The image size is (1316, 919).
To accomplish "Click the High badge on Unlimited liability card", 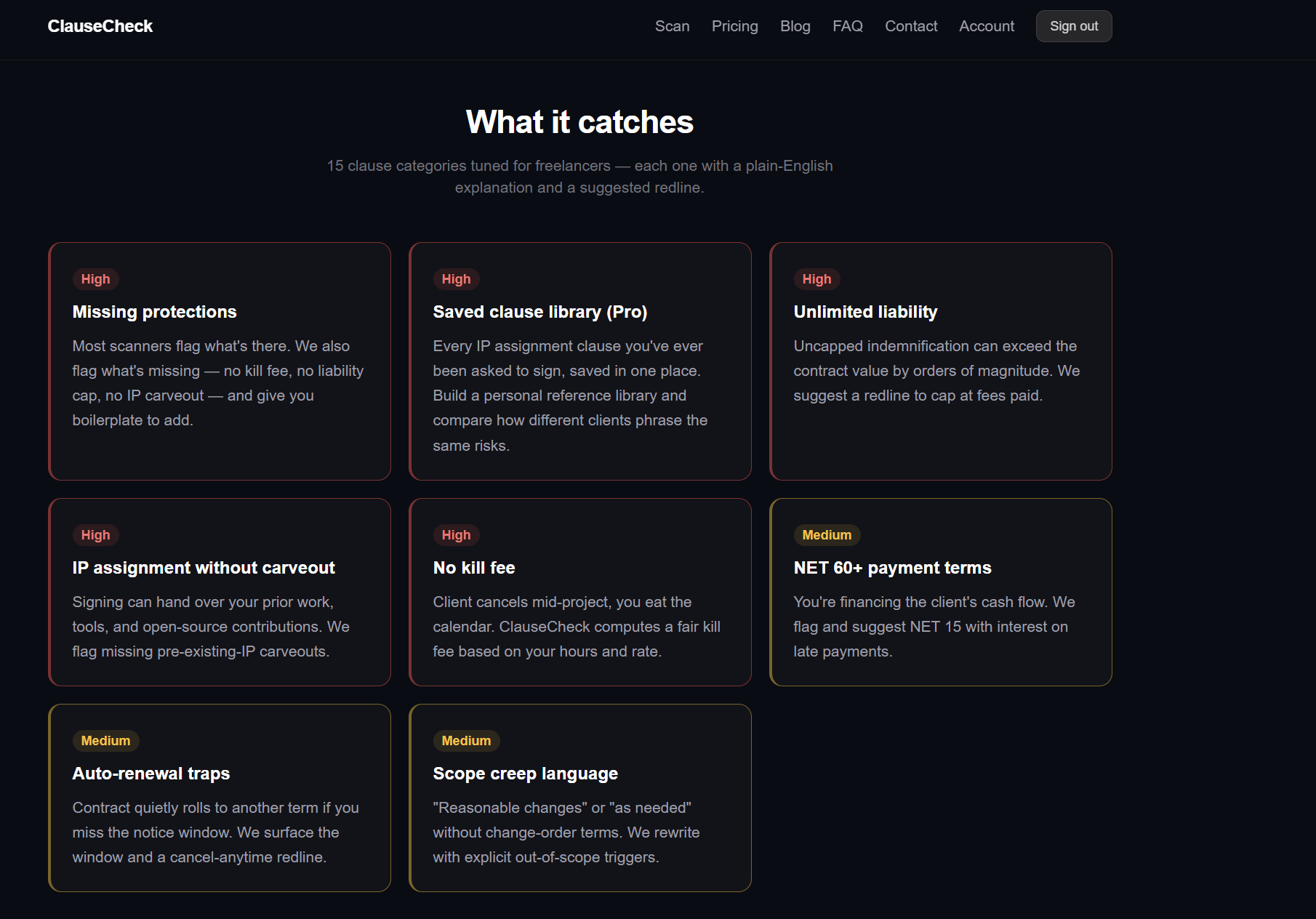I will click(x=816, y=278).
